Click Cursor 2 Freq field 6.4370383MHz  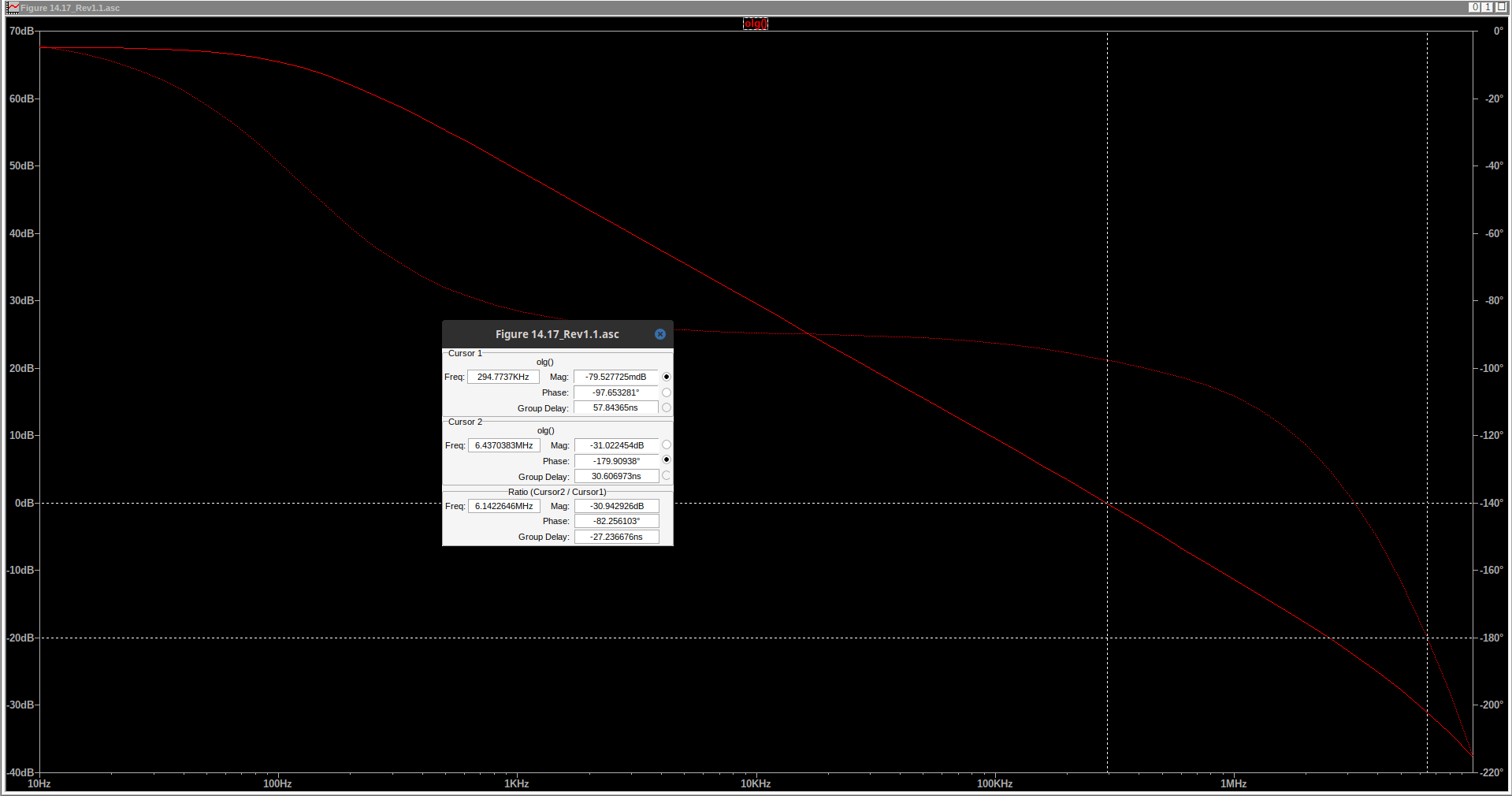[x=504, y=445]
